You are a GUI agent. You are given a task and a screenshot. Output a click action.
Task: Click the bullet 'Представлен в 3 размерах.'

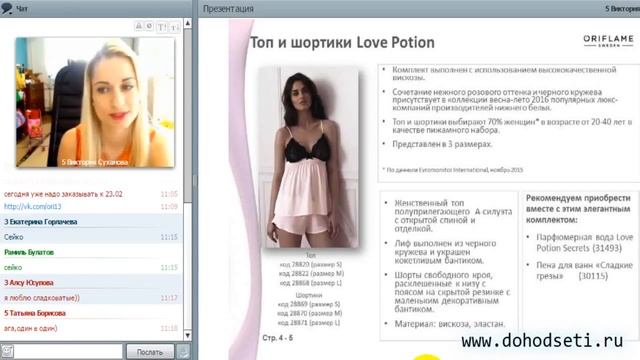[442, 144]
